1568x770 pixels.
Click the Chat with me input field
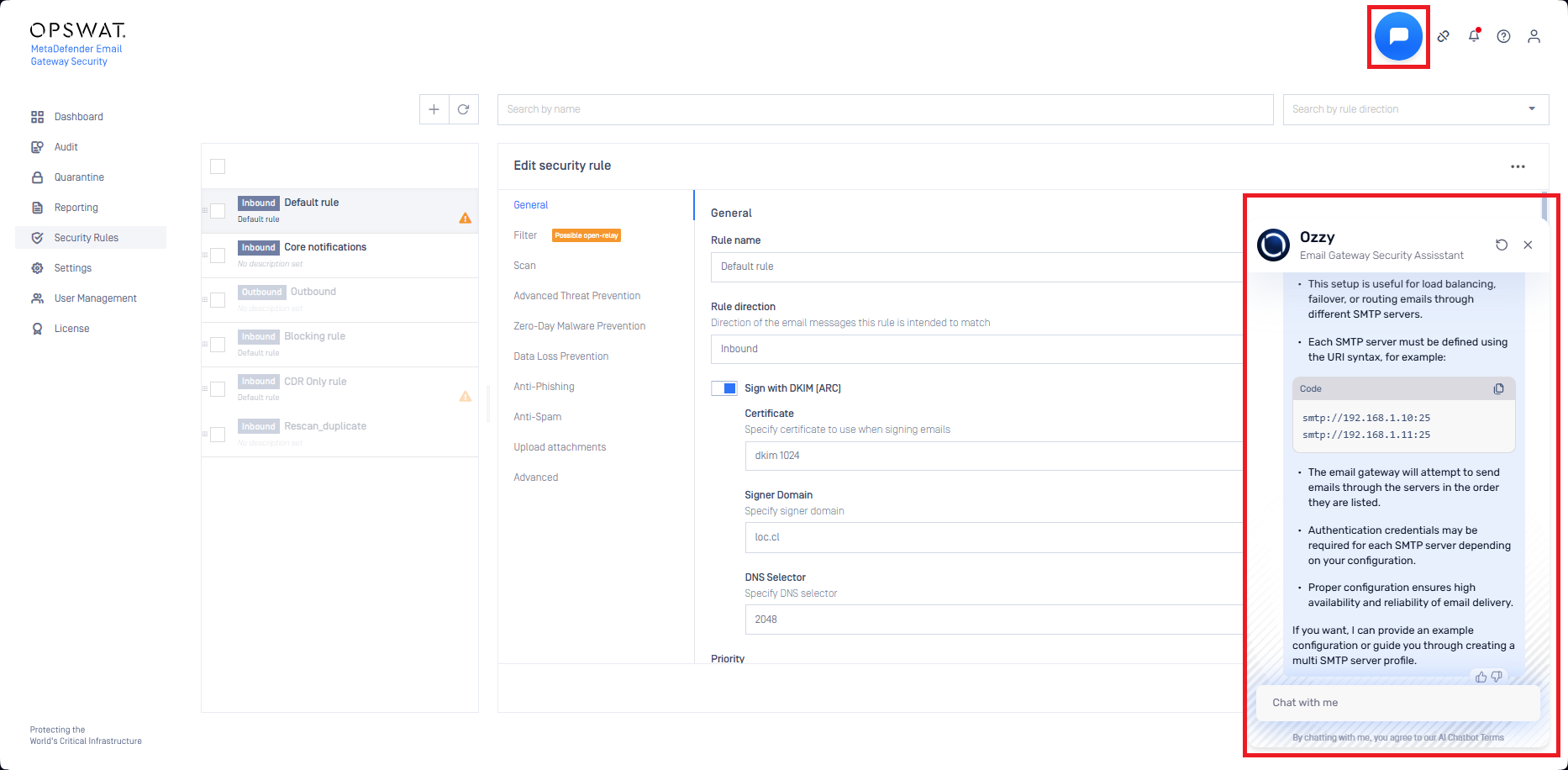pyautogui.click(x=1397, y=703)
